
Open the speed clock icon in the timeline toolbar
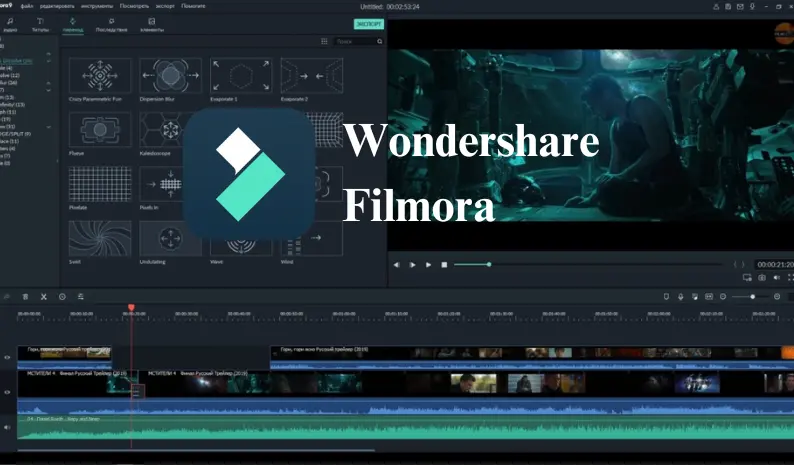click(62, 297)
